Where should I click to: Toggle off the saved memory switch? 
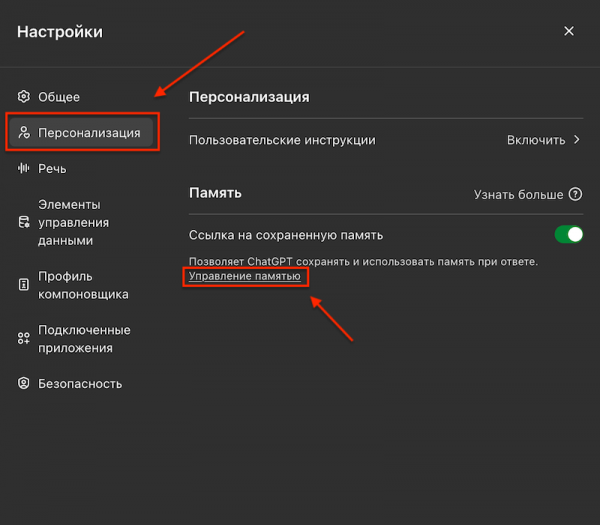(568, 235)
